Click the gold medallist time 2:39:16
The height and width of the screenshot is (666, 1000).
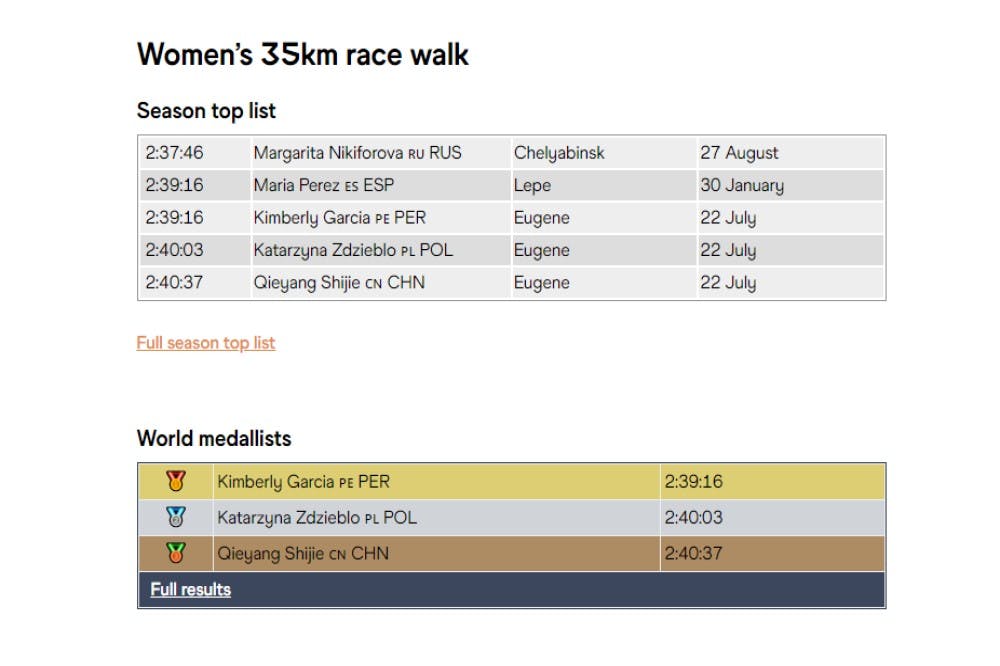693,482
